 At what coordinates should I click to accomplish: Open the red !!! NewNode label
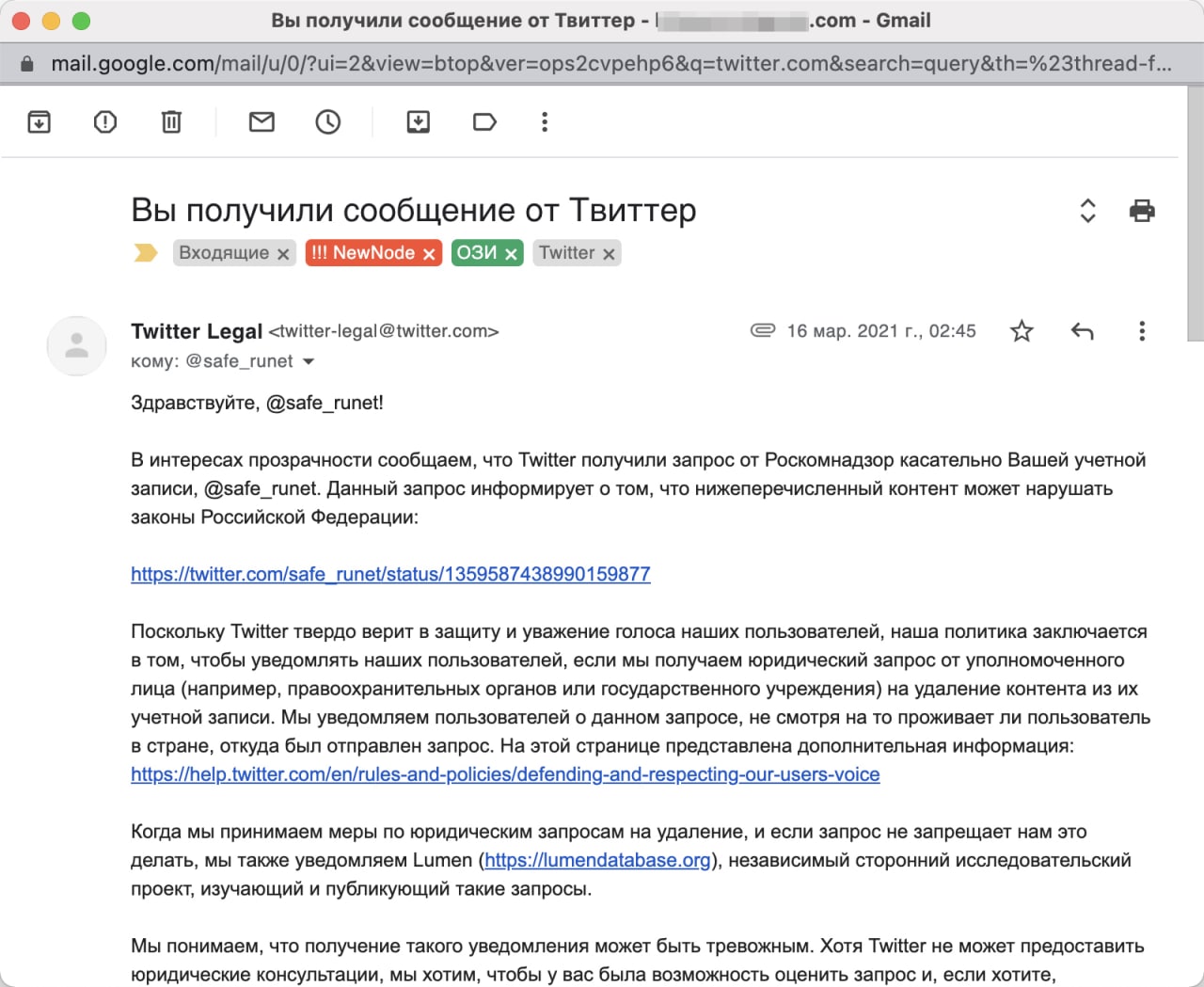[363, 253]
